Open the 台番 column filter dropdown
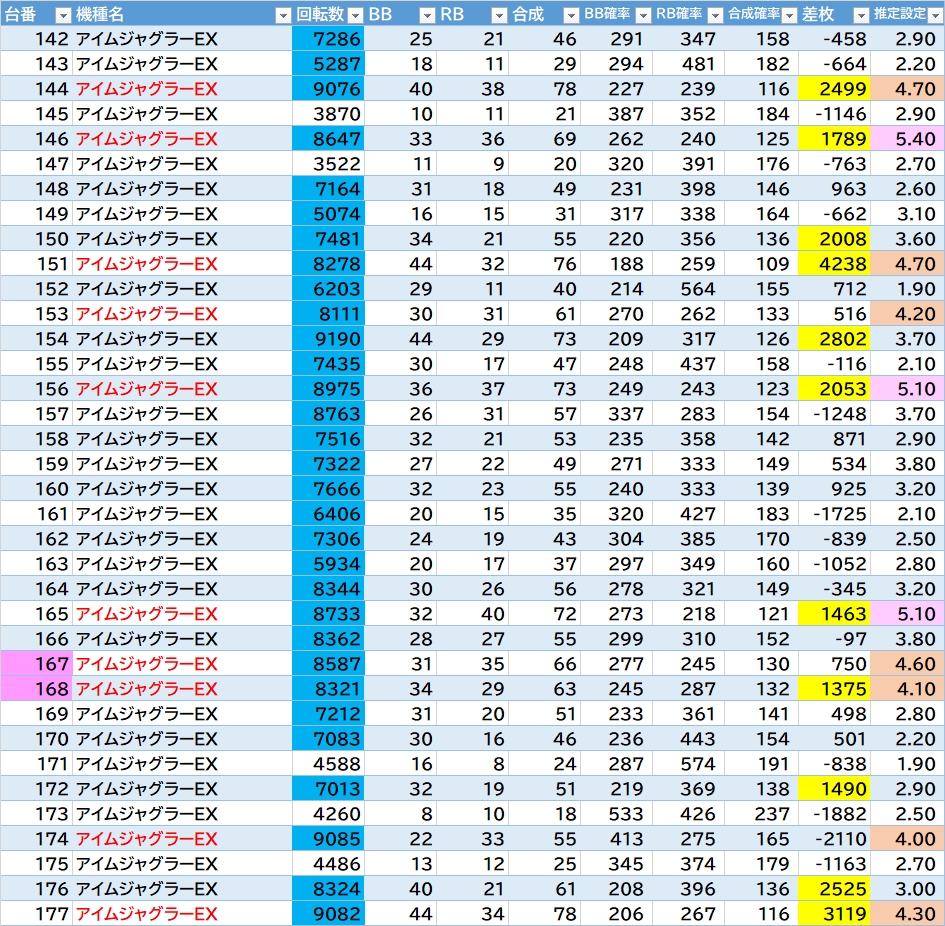Screen dimensions: 945x926 coord(63,15)
